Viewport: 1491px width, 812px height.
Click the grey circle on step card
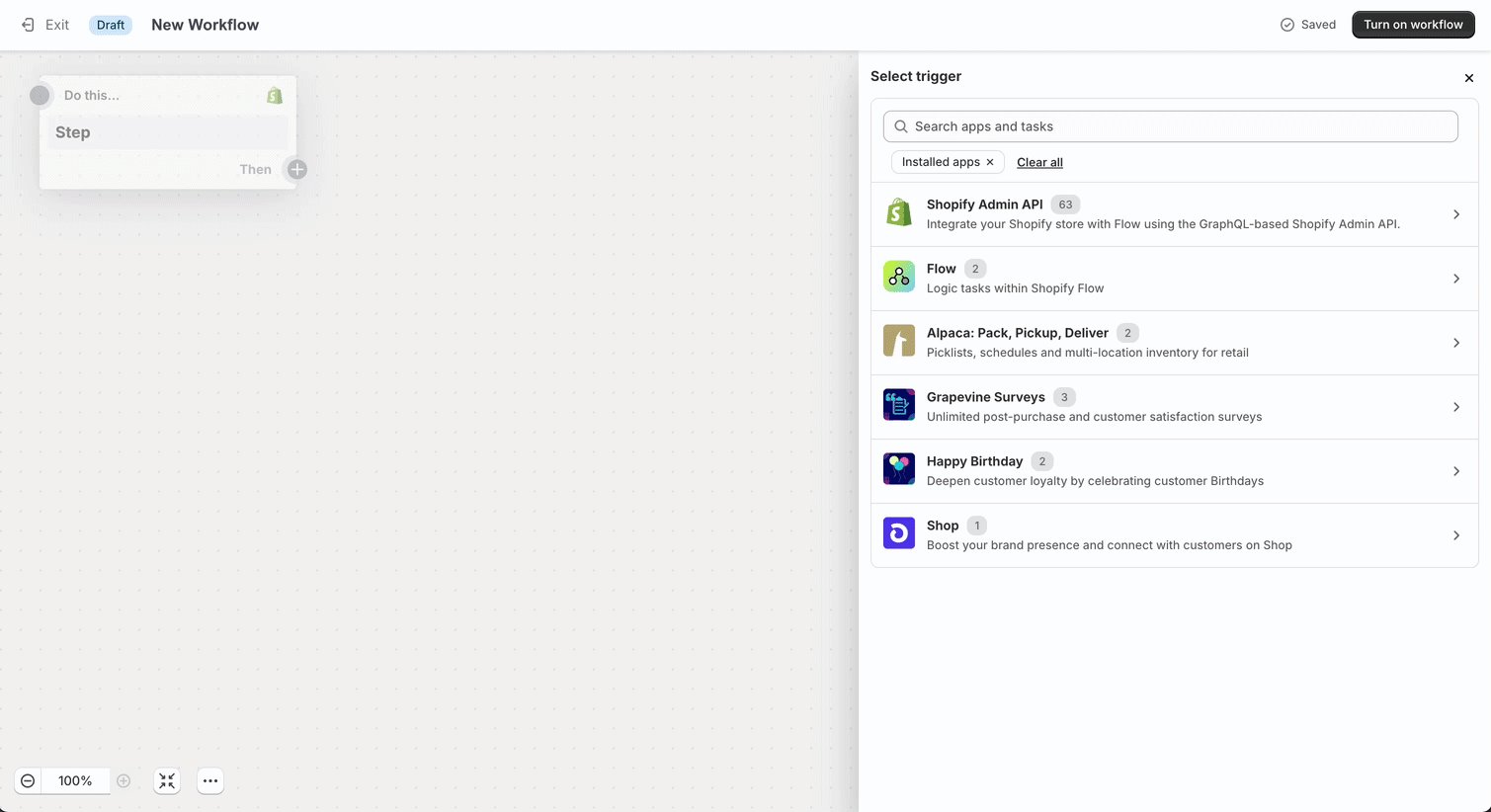pyautogui.click(x=40, y=96)
